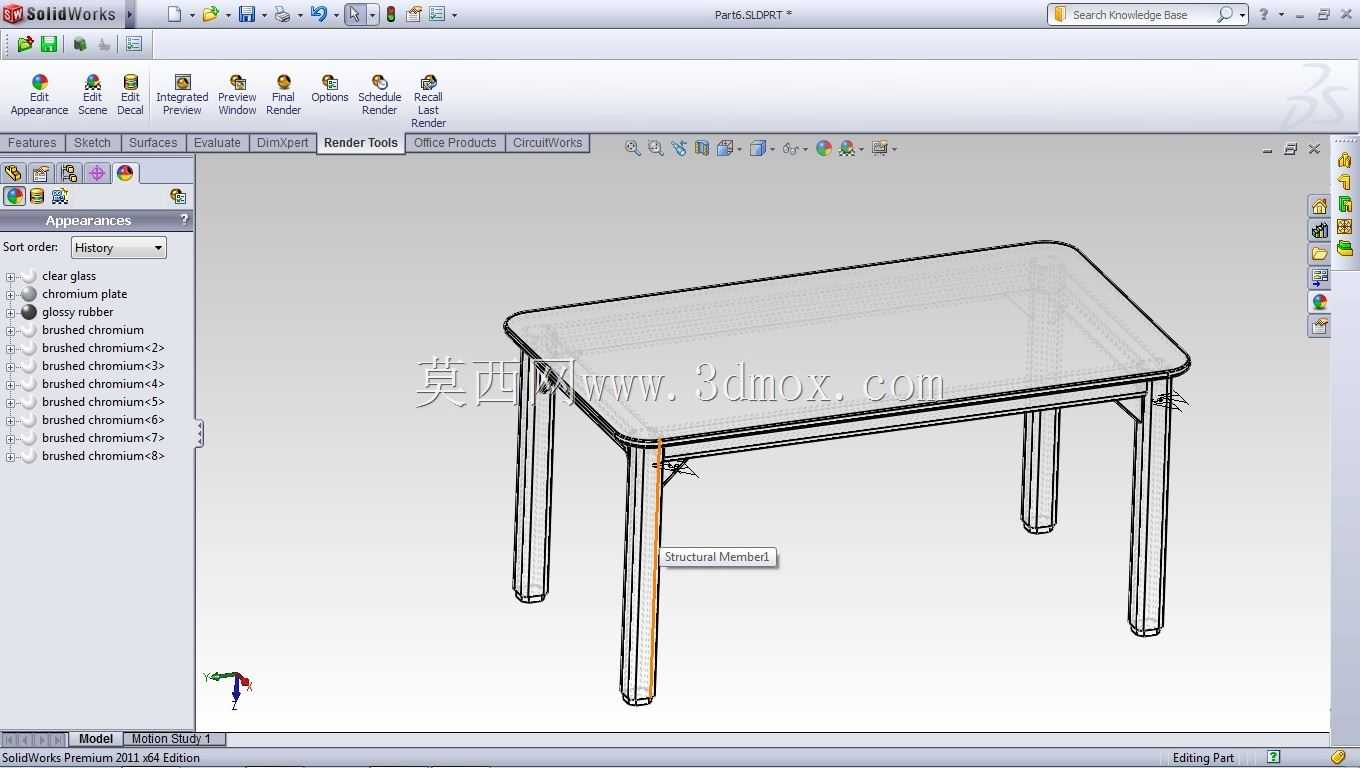
Task: Show the scenes and lights cylinder view
Action: pos(37,196)
